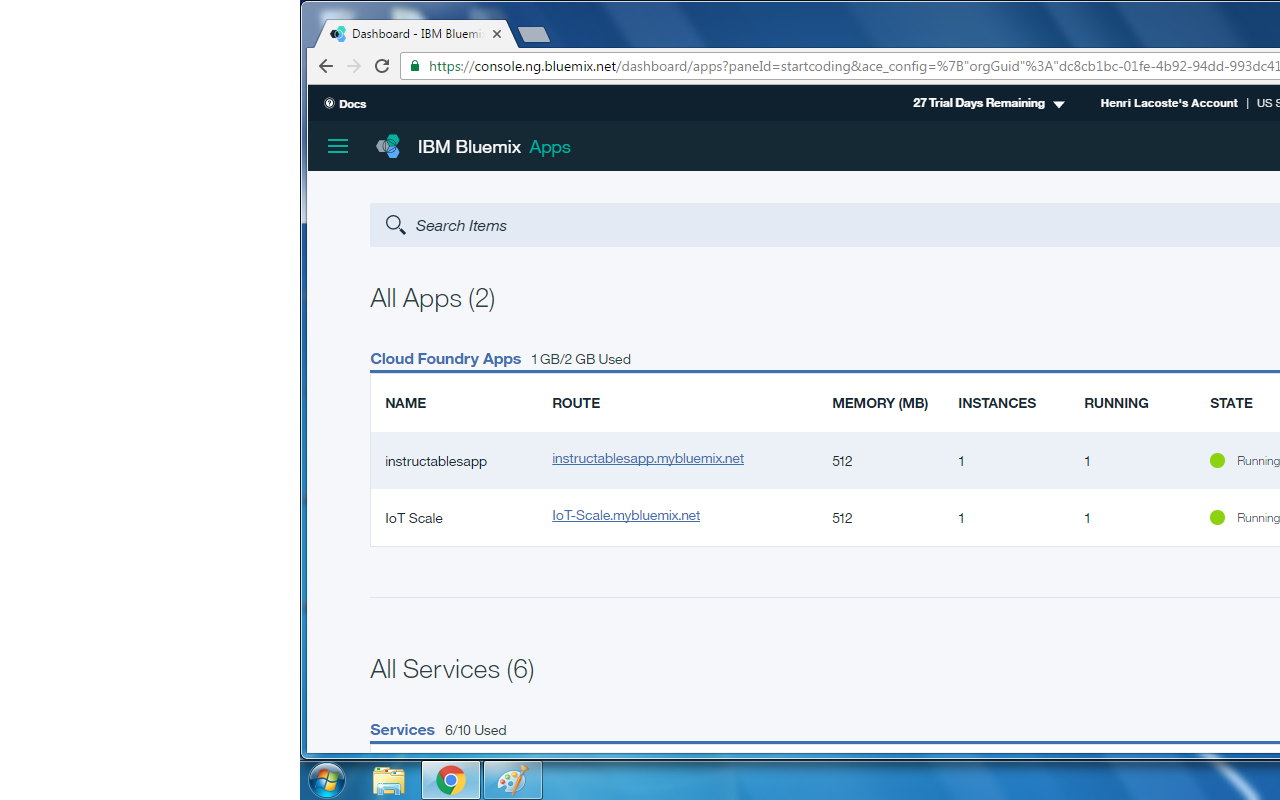Open File Explorer from taskbar
This screenshot has width=1280, height=800.
389,780
